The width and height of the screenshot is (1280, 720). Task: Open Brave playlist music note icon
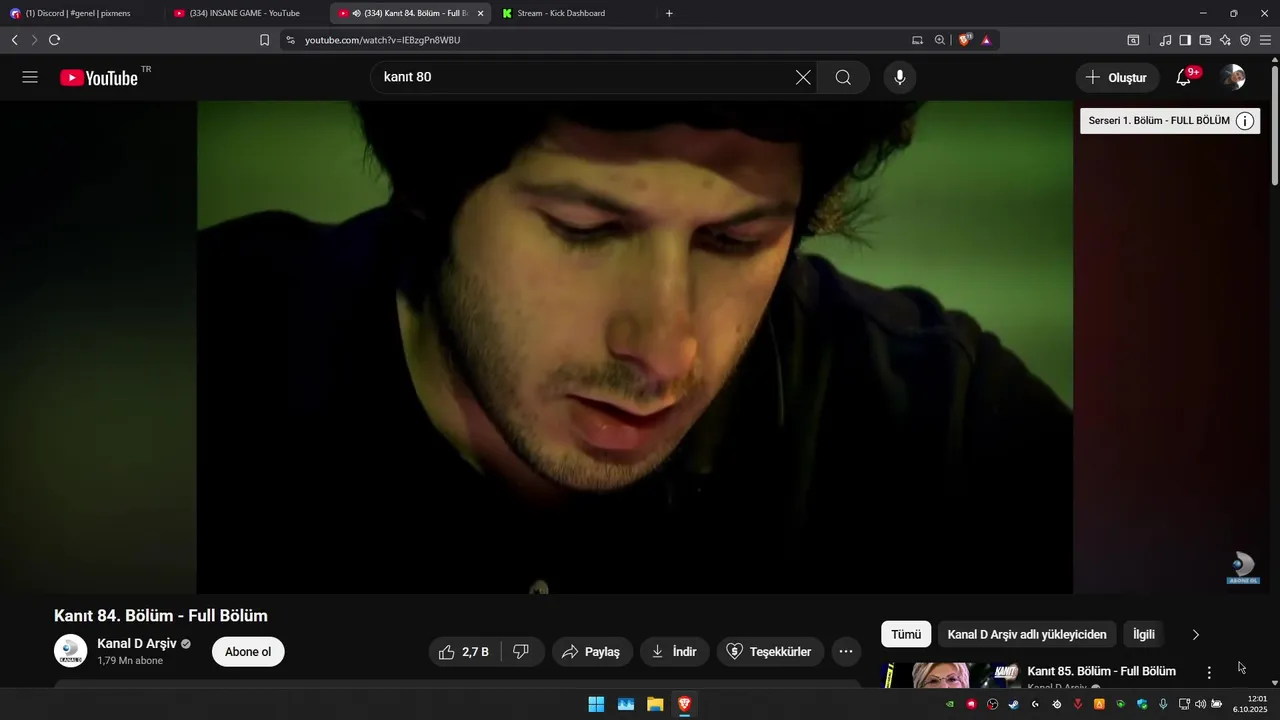tap(1165, 40)
